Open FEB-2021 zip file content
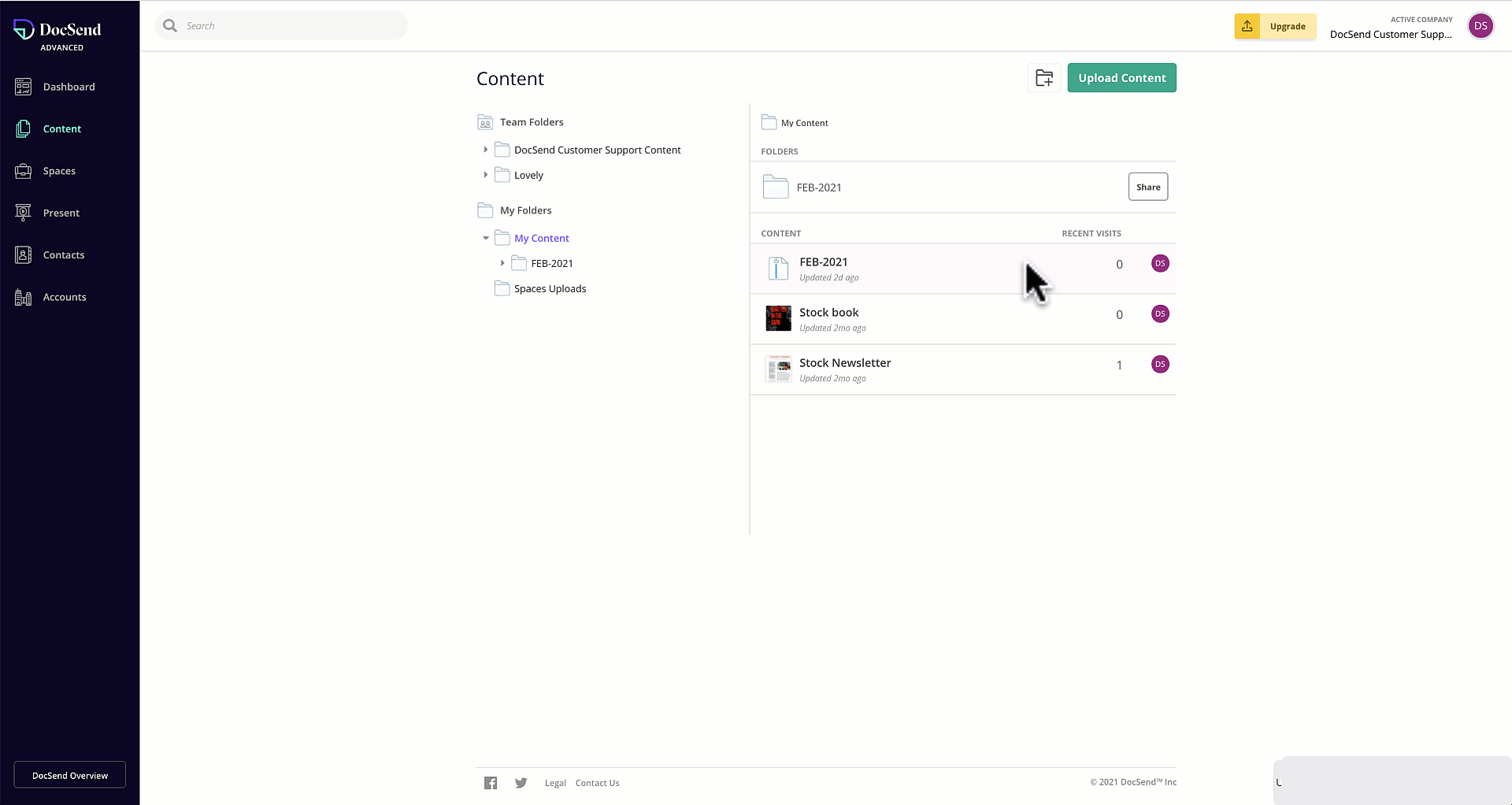 823,262
